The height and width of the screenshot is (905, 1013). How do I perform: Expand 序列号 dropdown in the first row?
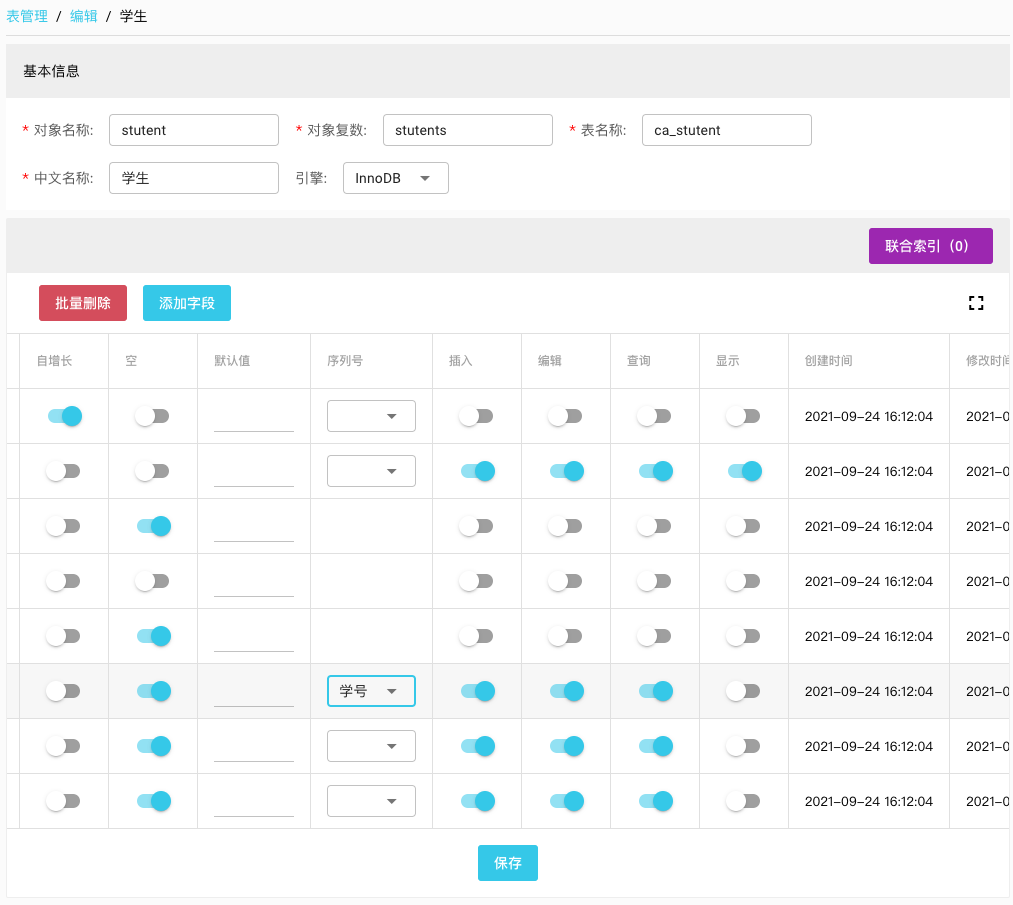coord(371,416)
